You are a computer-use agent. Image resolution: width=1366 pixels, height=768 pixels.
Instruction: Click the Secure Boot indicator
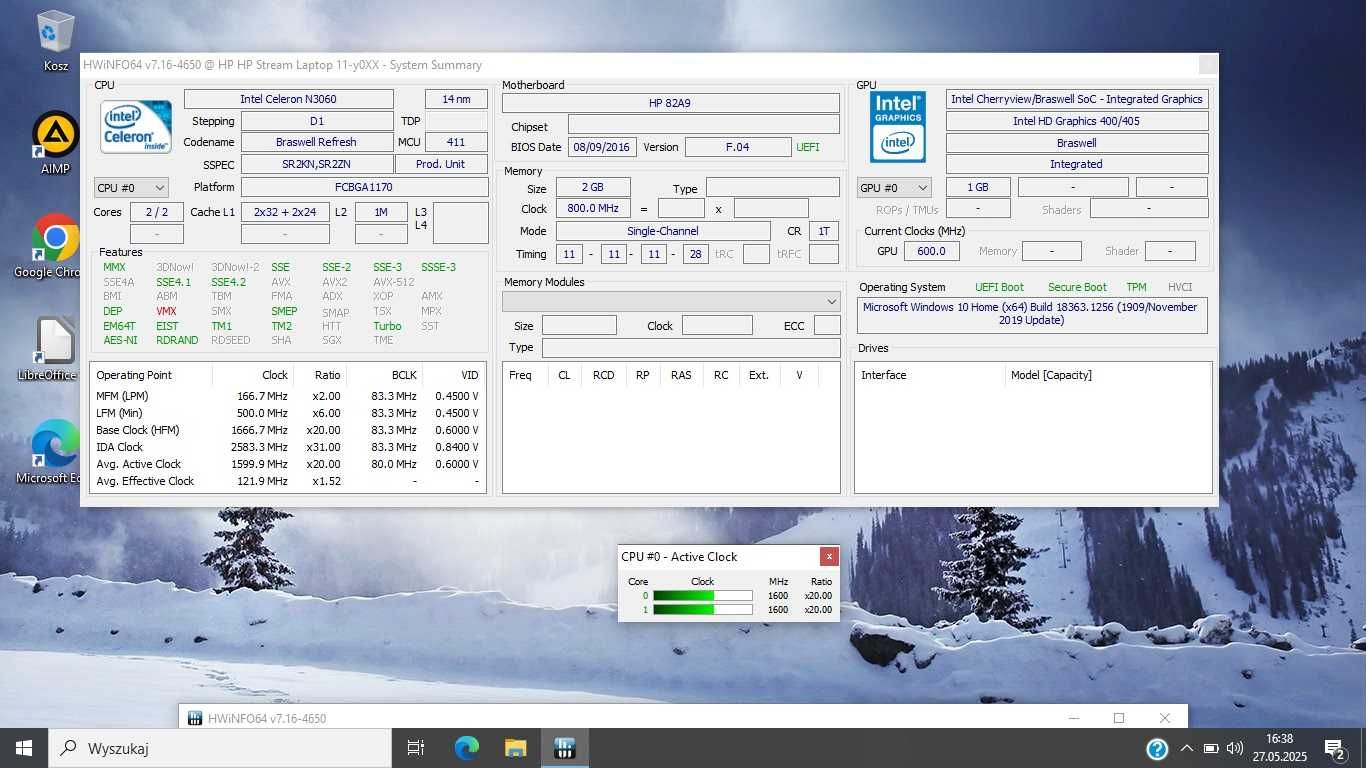(x=1077, y=287)
